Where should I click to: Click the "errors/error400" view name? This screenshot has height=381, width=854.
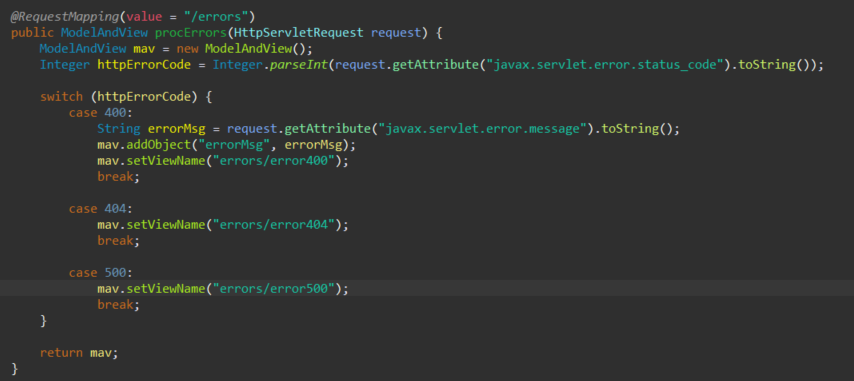coord(273,161)
